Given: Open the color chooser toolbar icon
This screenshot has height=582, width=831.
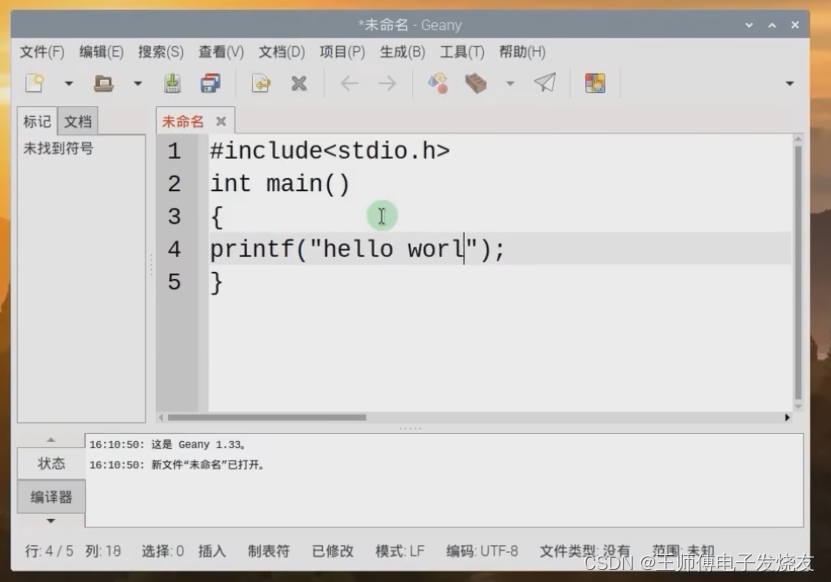Looking at the screenshot, I should click(595, 83).
